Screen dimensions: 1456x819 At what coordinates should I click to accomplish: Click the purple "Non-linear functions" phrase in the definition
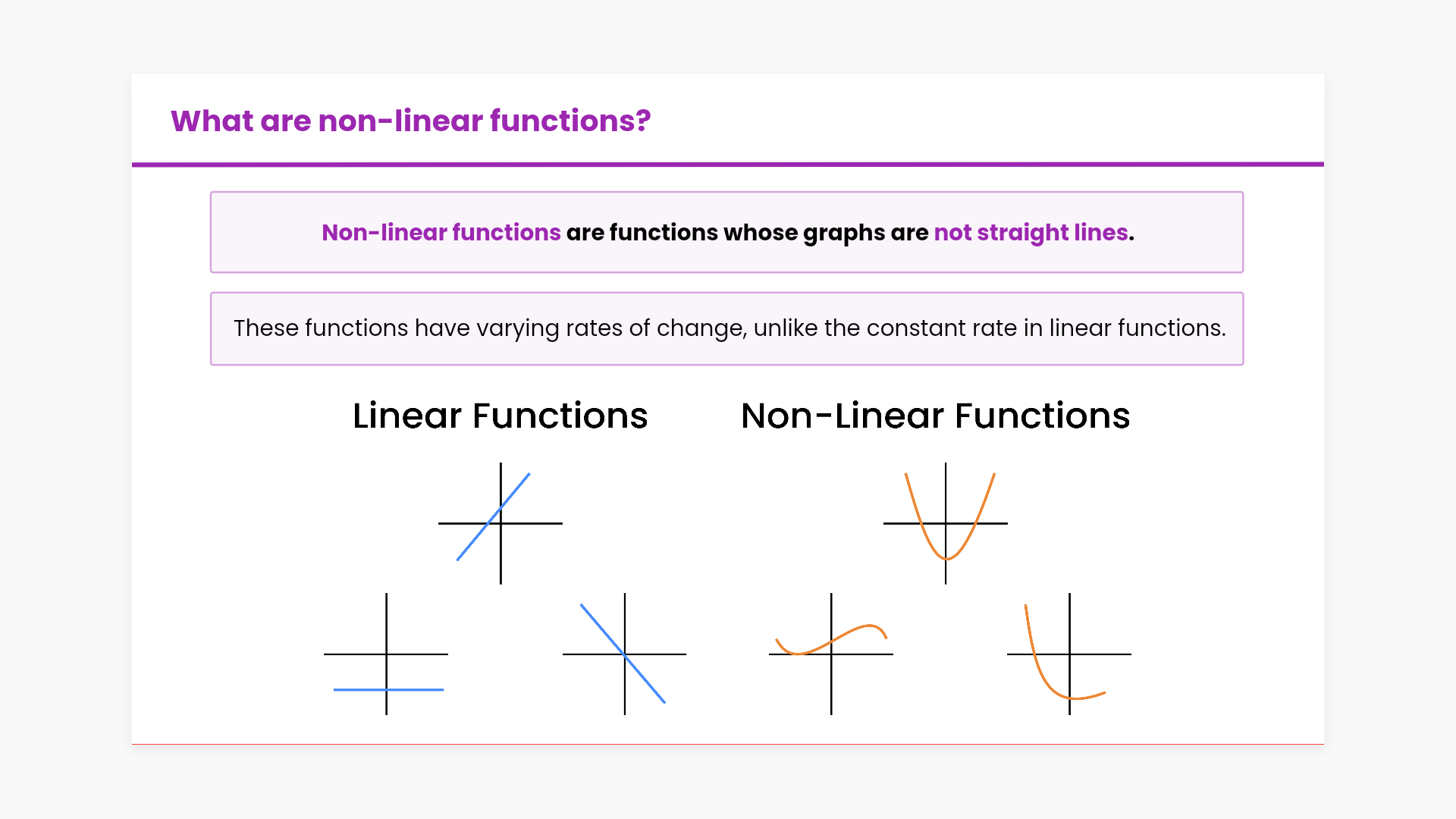(441, 233)
